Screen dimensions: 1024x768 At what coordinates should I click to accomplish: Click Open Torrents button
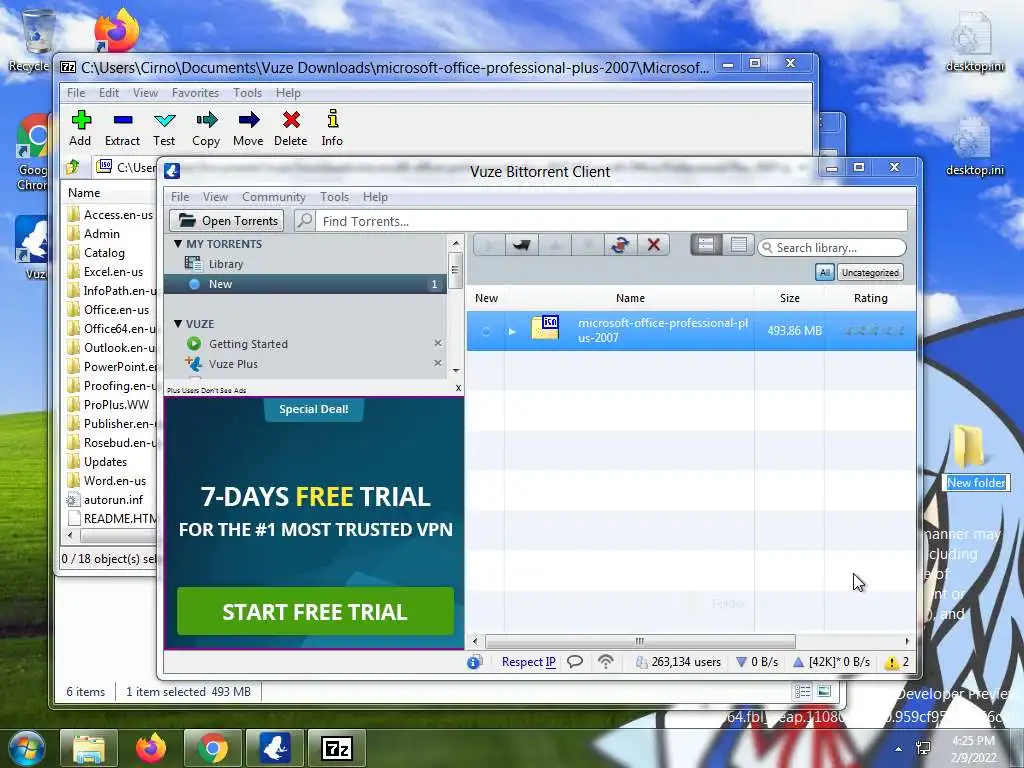tap(227, 221)
